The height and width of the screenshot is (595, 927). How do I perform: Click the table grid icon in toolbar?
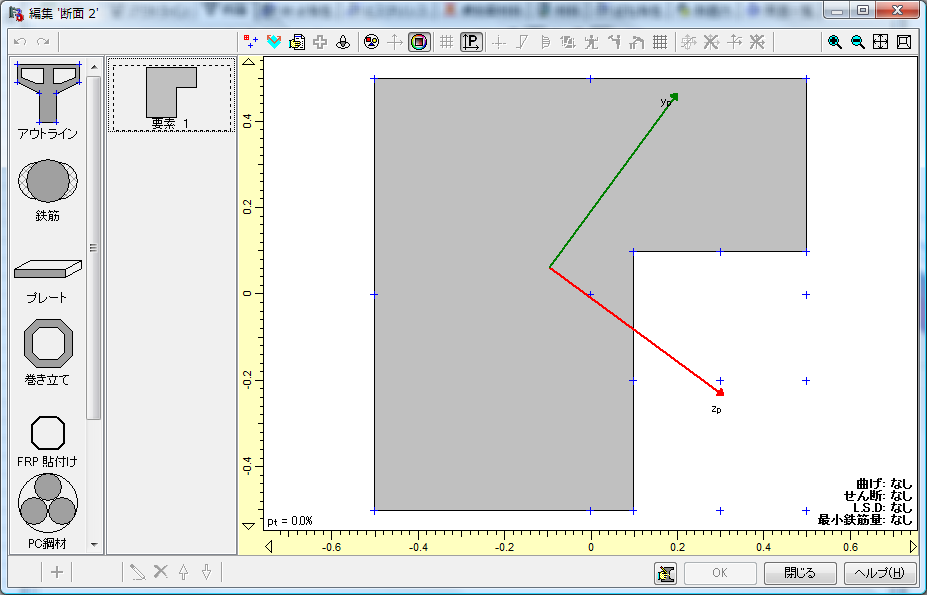(x=660, y=42)
